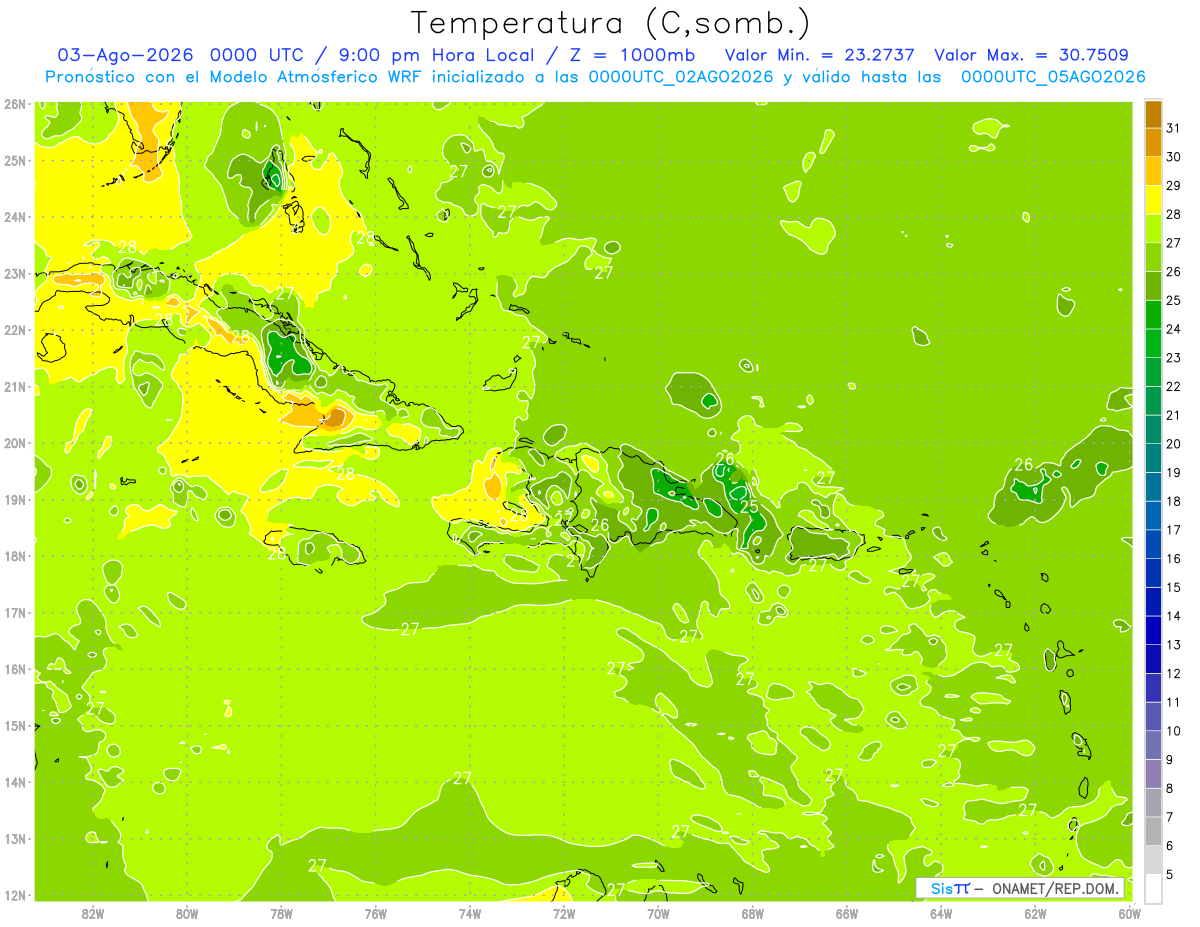Select the init time "0000UTC_02AGO2026"
This screenshot has width=1200, height=927.
pyautogui.click(x=680, y=77)
